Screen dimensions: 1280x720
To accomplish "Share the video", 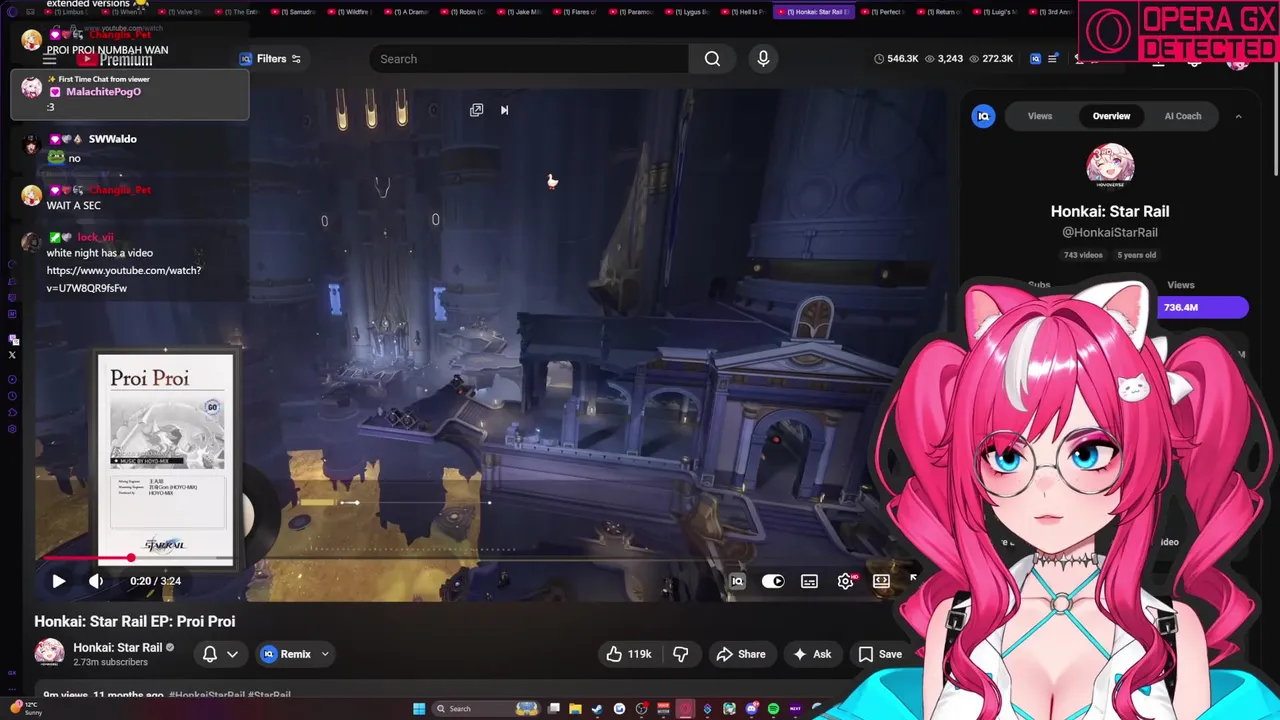I will click(741, 654).
